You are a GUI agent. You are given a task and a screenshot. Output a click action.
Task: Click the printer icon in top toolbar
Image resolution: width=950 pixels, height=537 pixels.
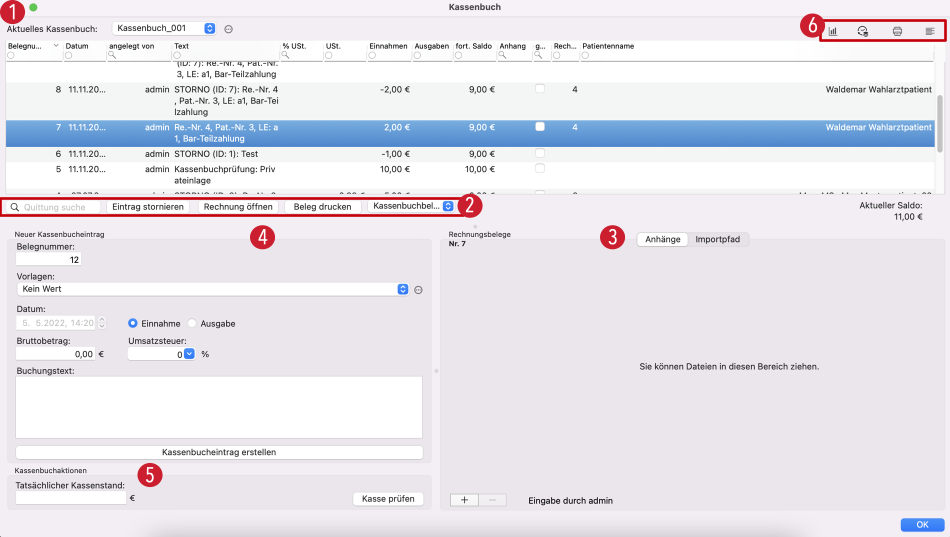(x=897, y=31)
